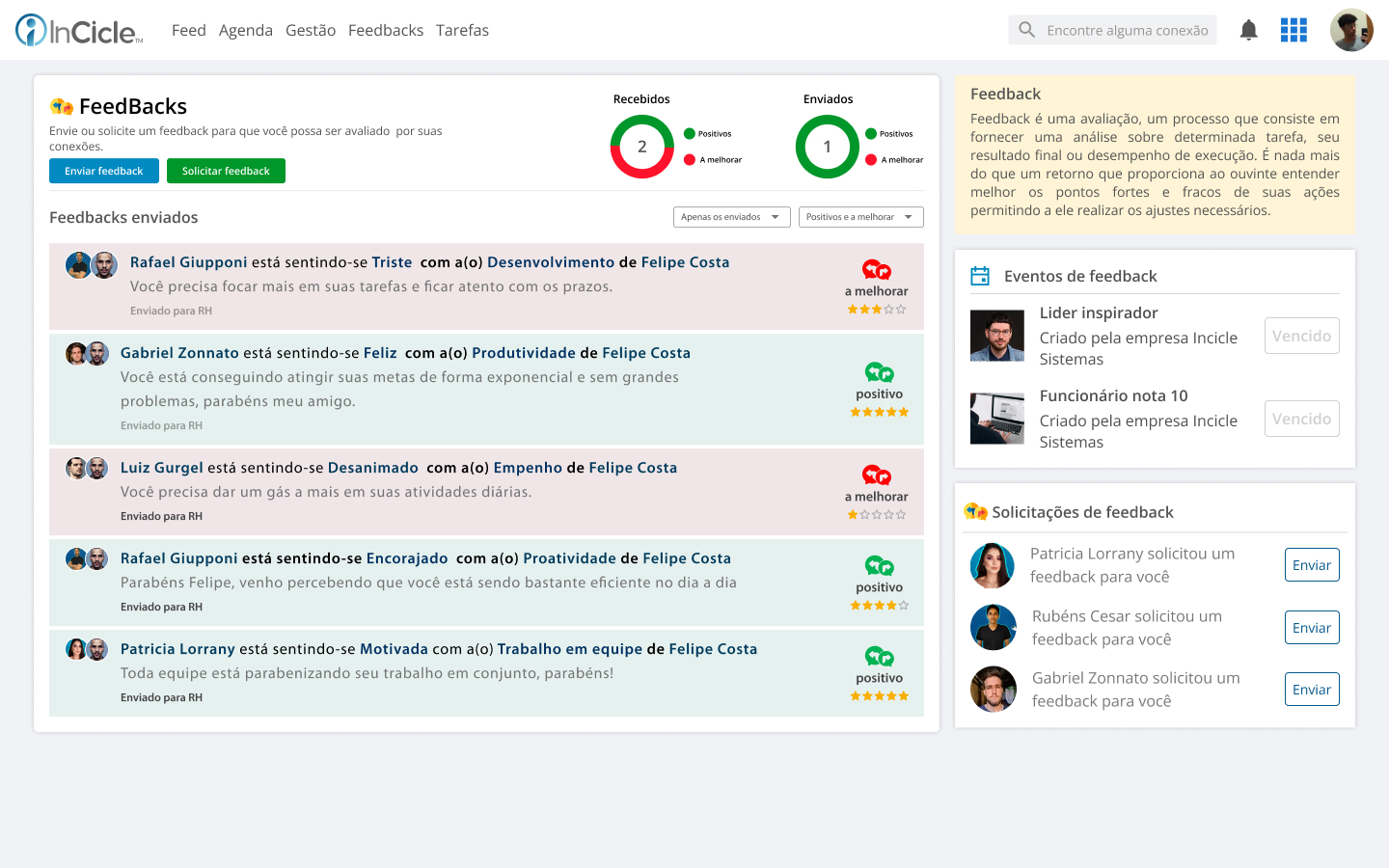Open the Gabriel Zonnato name link
The image size is (1389, 868).
pyautogui.click(x=179, y=353)
